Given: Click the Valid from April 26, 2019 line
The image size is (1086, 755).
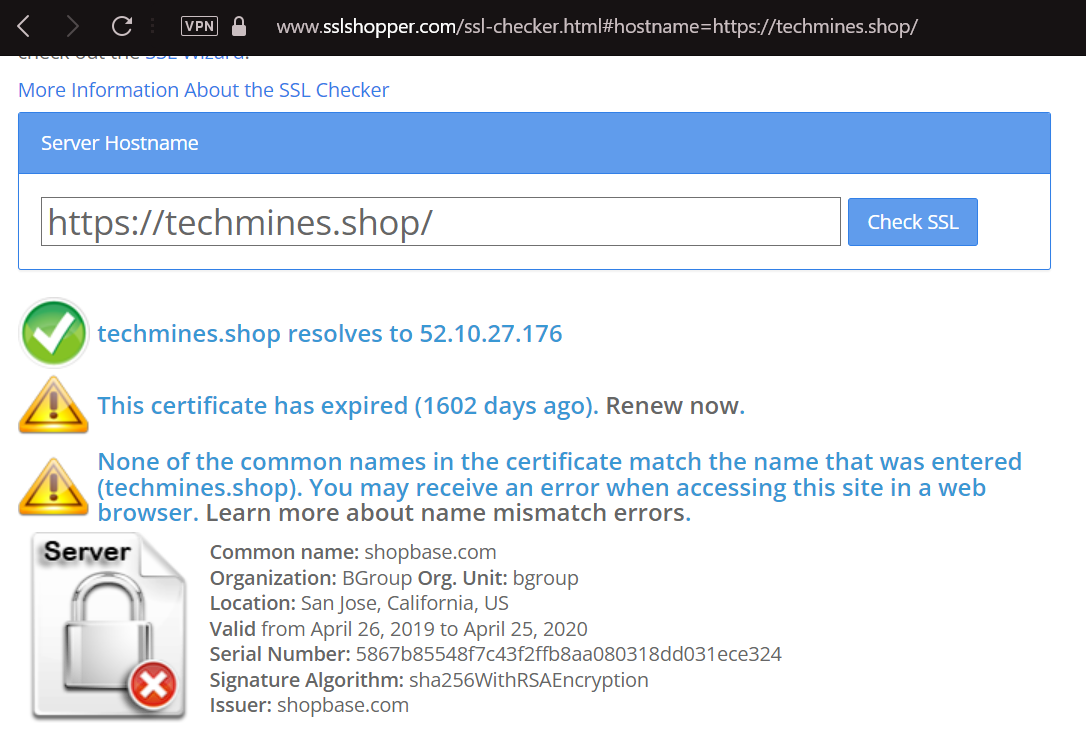Looking at the screenshot, I should [398, 629].
